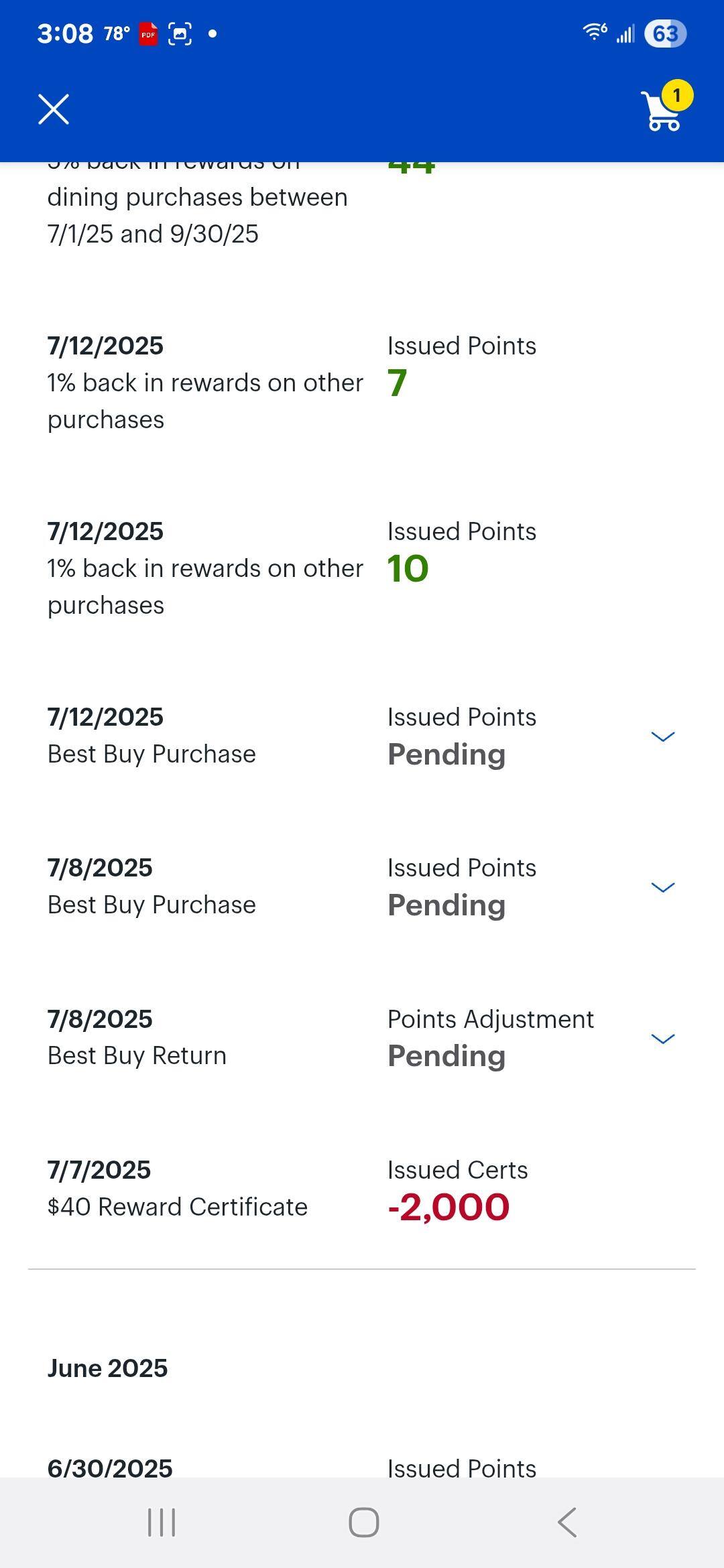Tap the screenshot notification icon in status bar
The image size is (724, 1568).
180,34
